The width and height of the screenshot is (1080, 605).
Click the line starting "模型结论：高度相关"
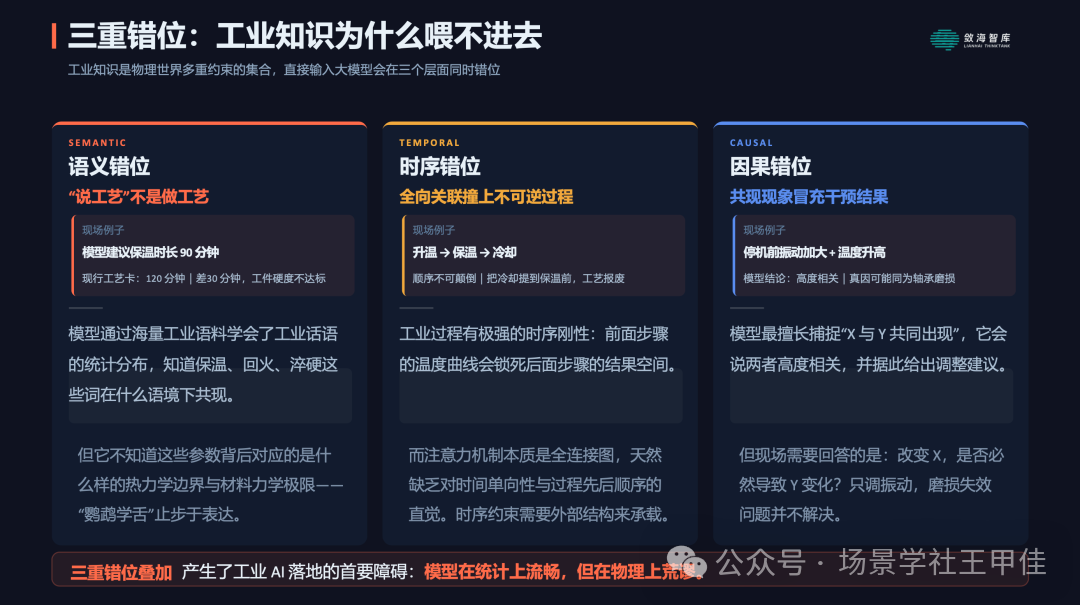pos(849,278)
